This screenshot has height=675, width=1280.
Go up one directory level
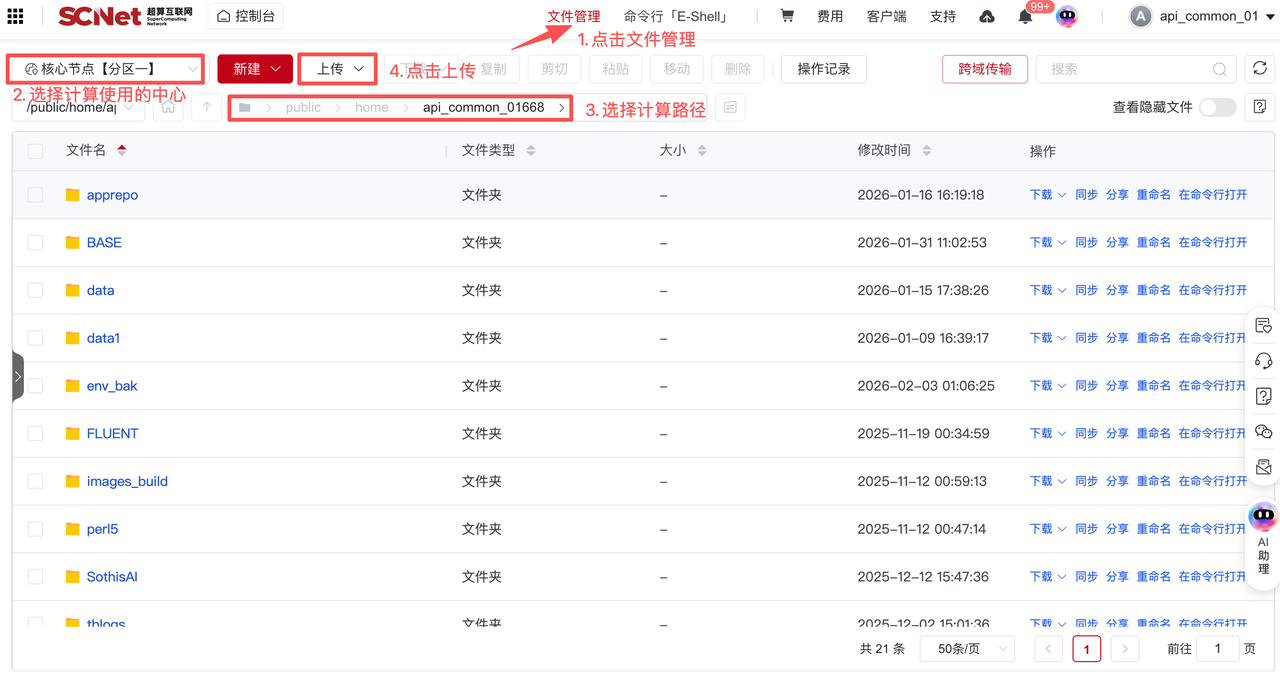(207, 108)
